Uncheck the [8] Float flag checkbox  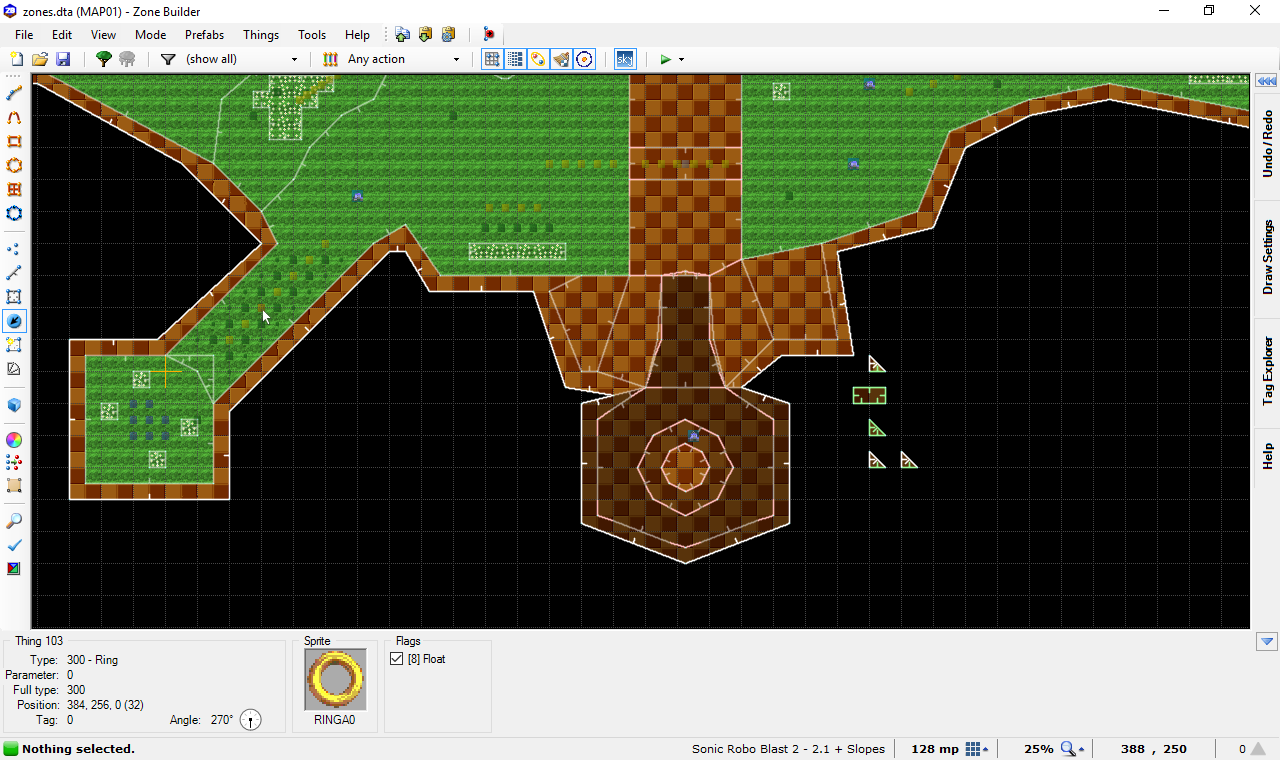coord(397,659)
